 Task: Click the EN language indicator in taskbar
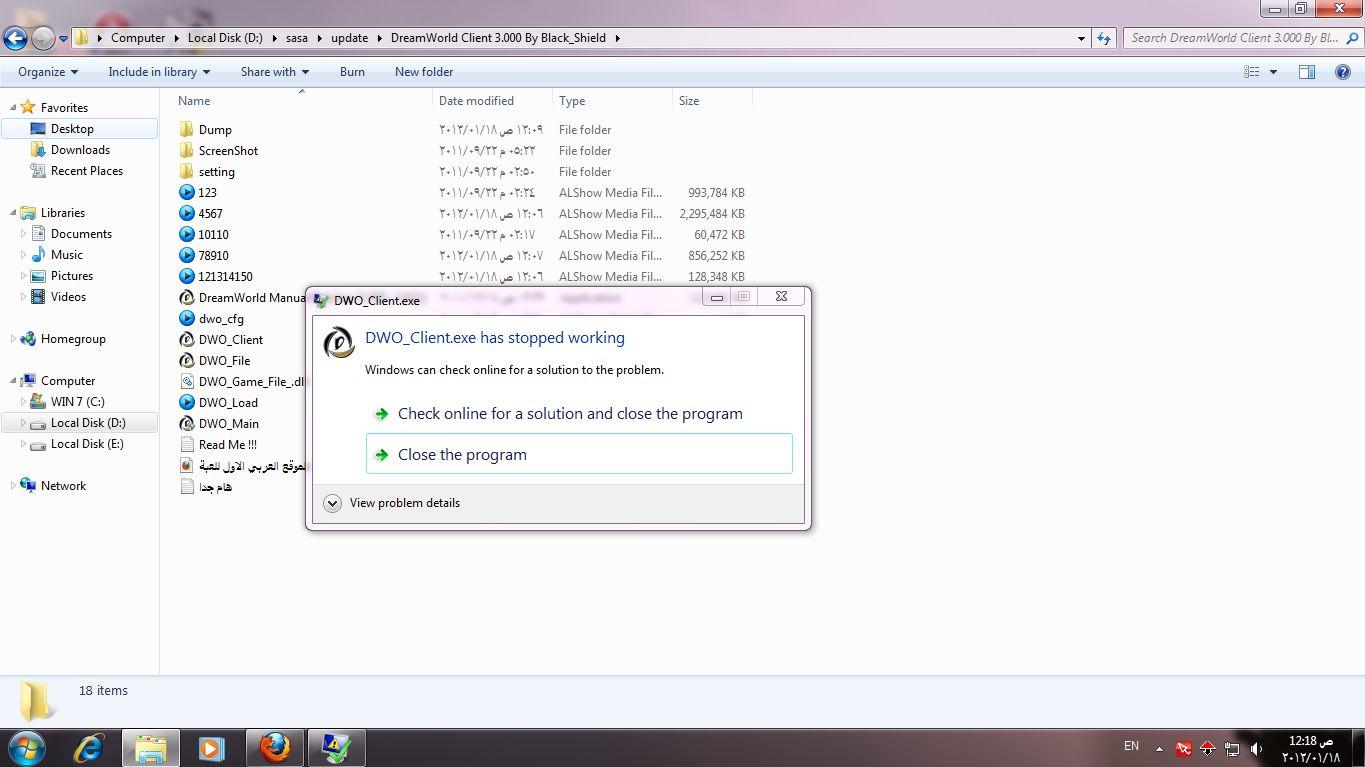[x=1131, y=746]
